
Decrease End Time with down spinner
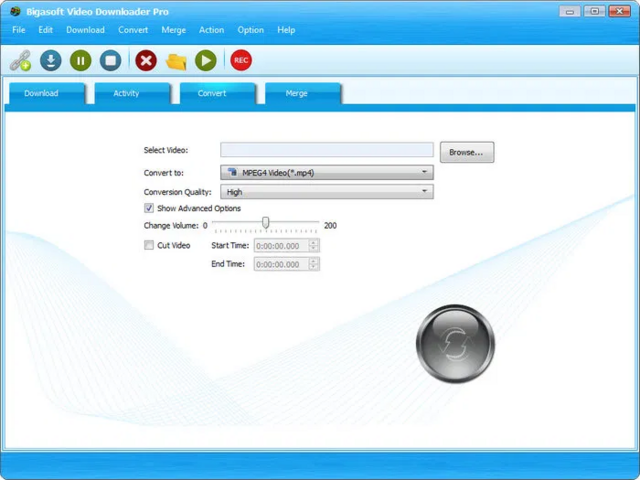coord(313,267)
